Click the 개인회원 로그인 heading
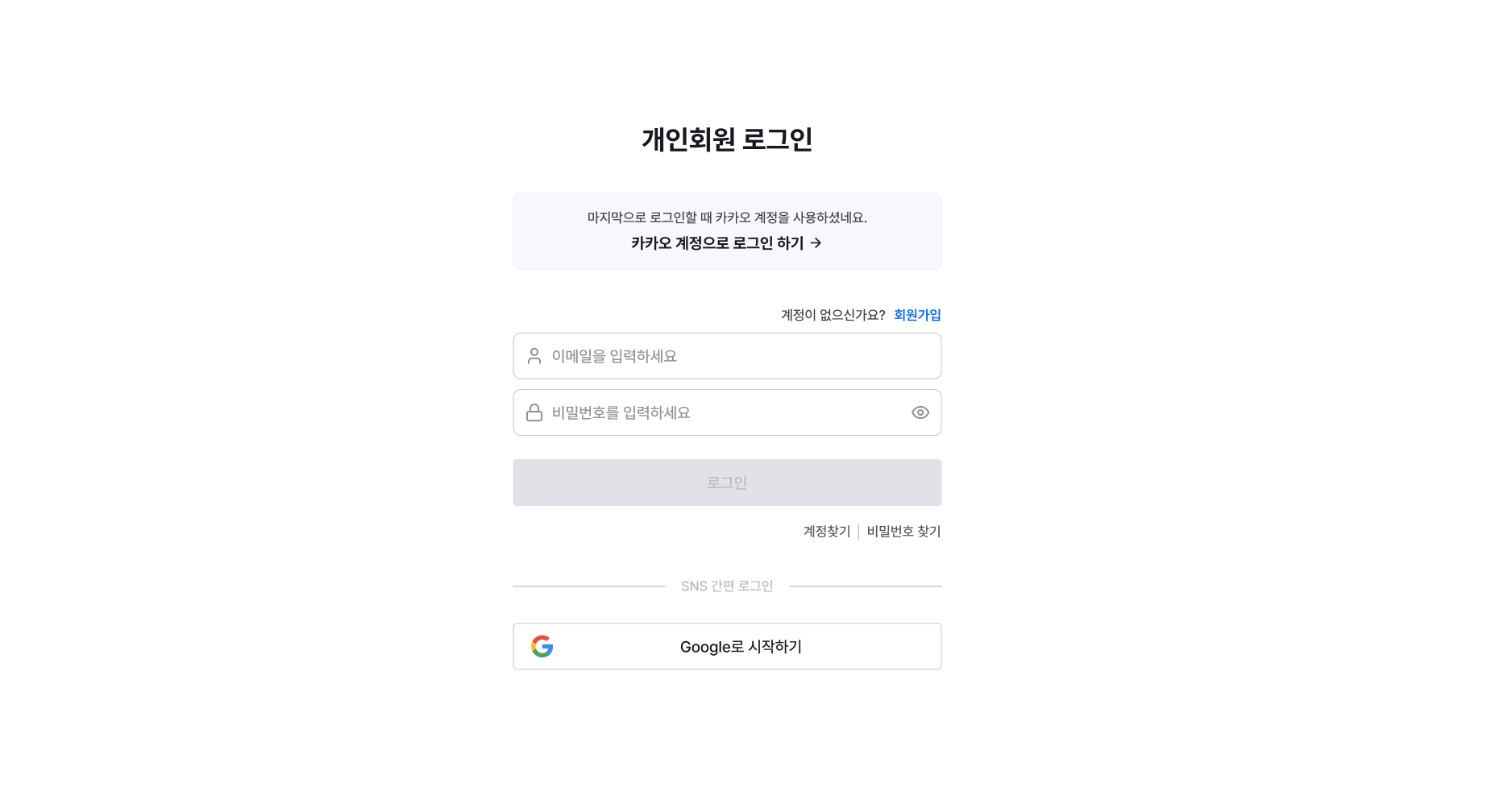 727,139
